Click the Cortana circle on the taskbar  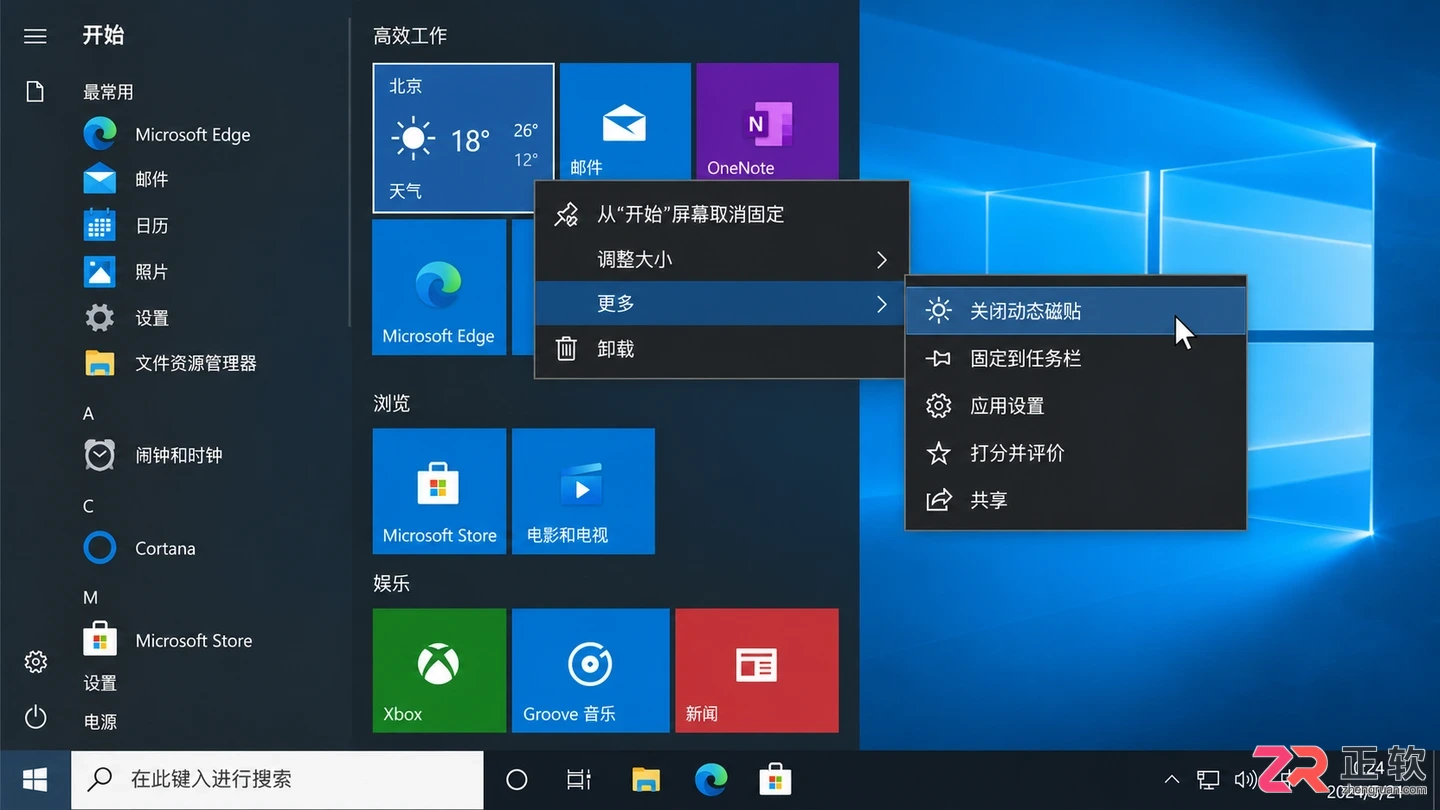[517, 779]
